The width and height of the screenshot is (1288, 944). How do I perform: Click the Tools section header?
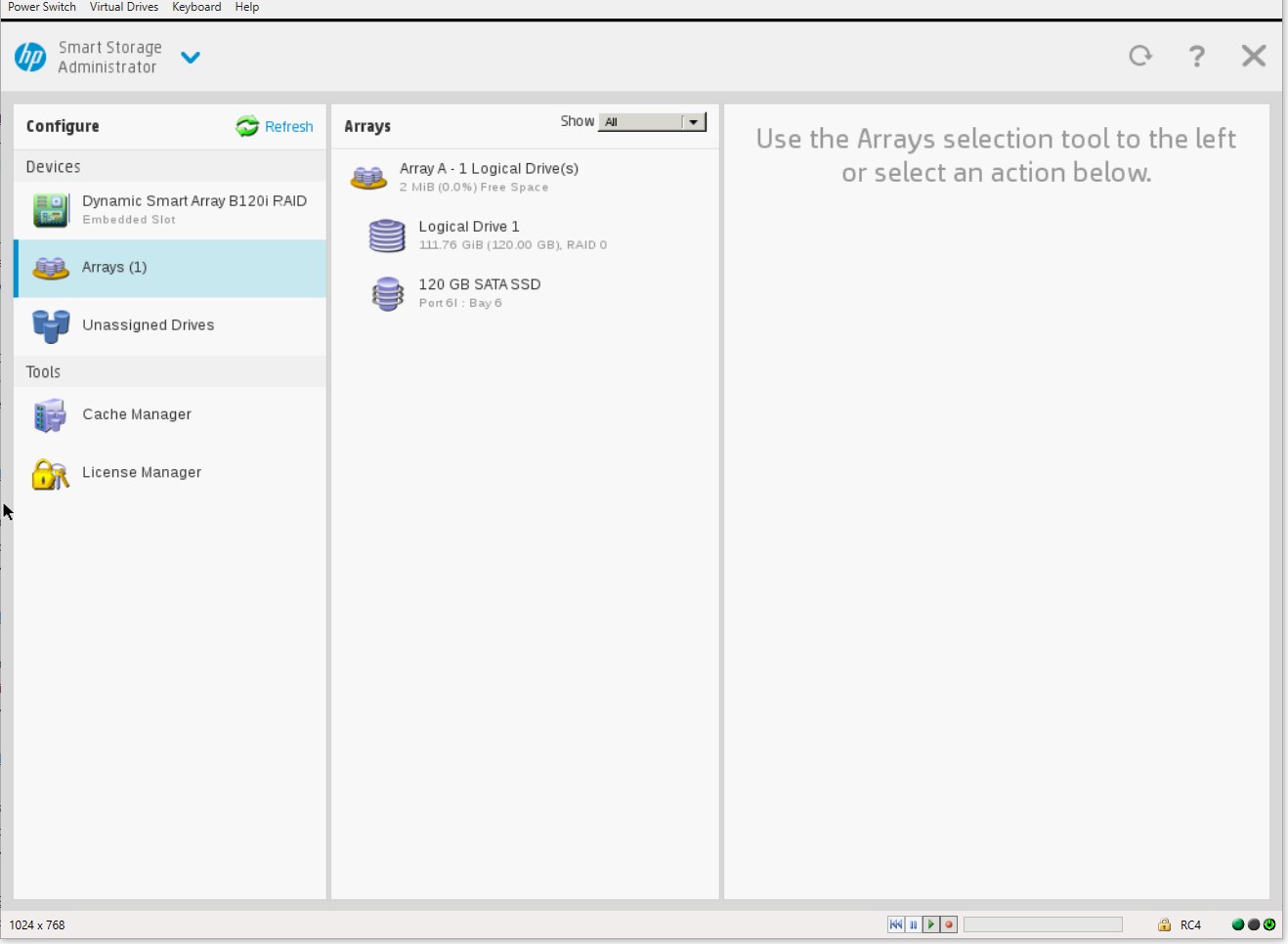coord(170,371)
